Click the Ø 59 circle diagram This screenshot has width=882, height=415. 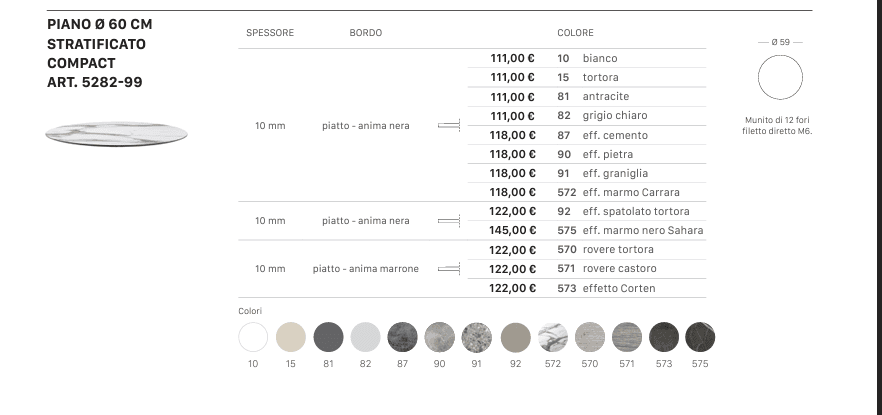pyautogui.click(x=780, y=78)
